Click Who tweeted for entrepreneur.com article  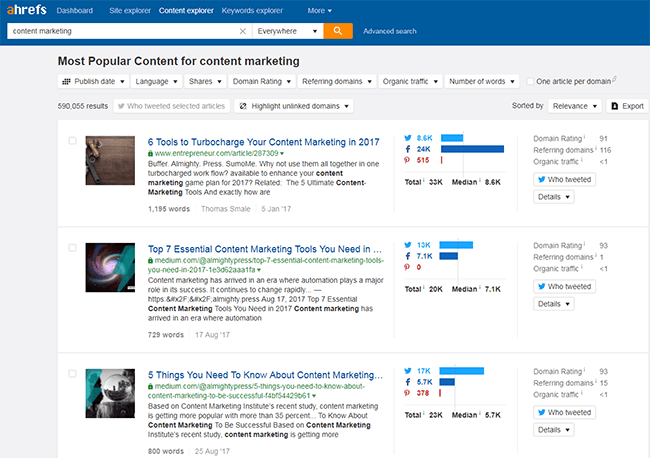click(565, 179)
